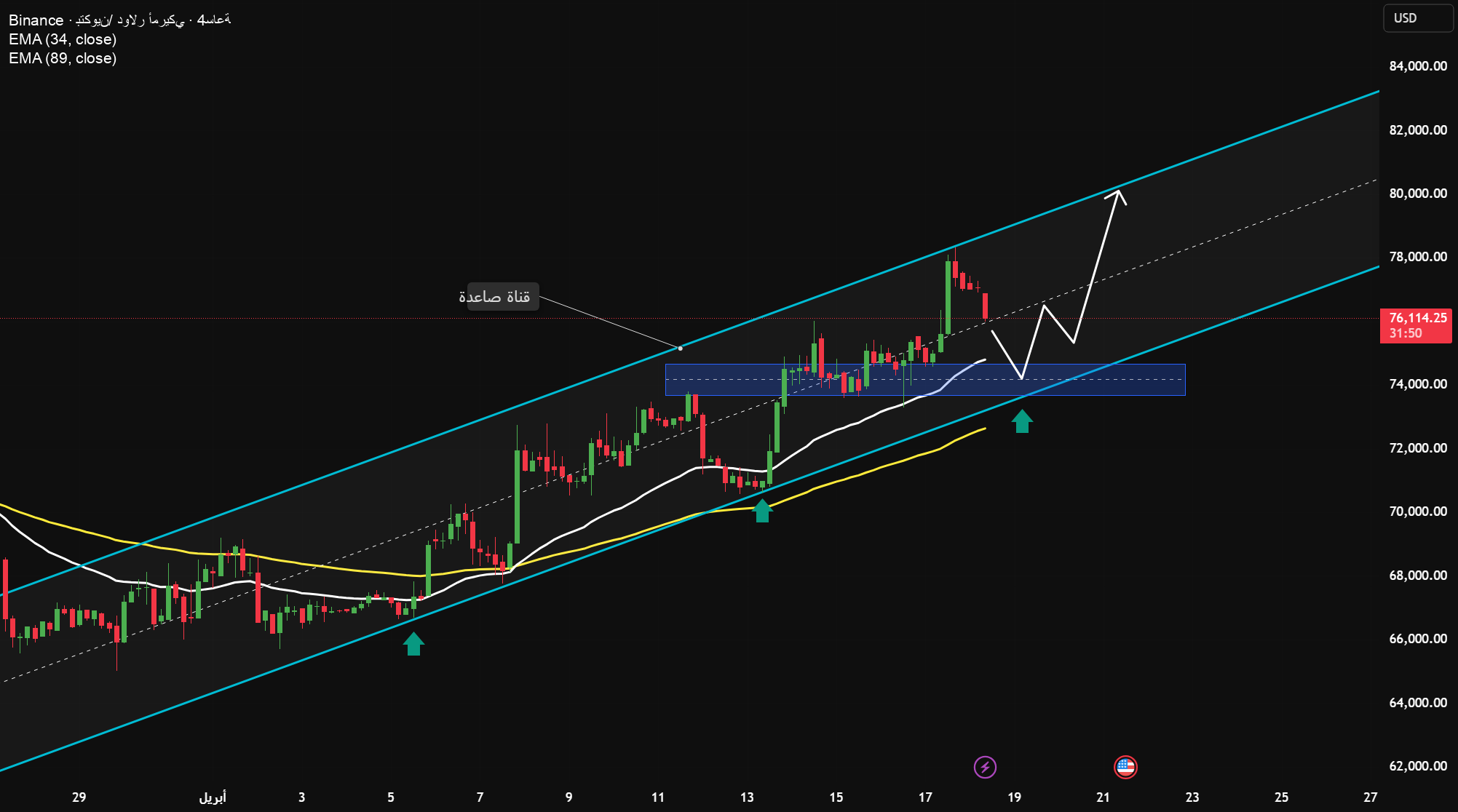The width and height of the screenshot is (1458, 812).
Task: Open the USD currency selector
Action: tap(1417, 18)
